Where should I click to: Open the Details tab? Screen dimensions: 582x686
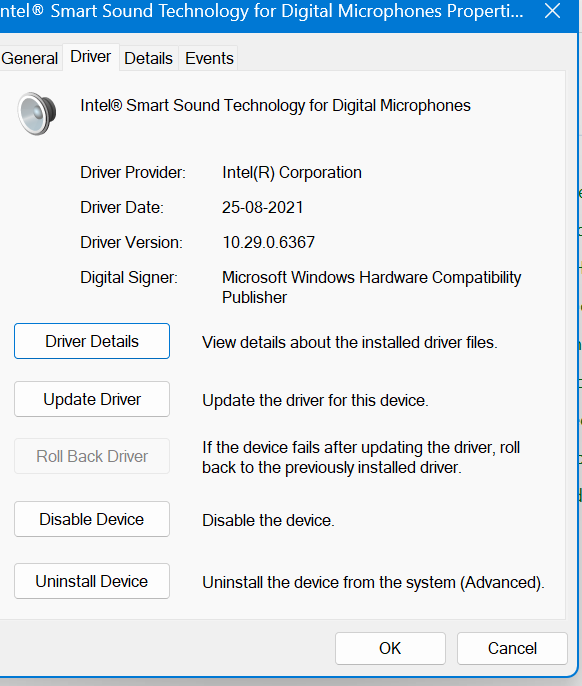click(148, 58)
